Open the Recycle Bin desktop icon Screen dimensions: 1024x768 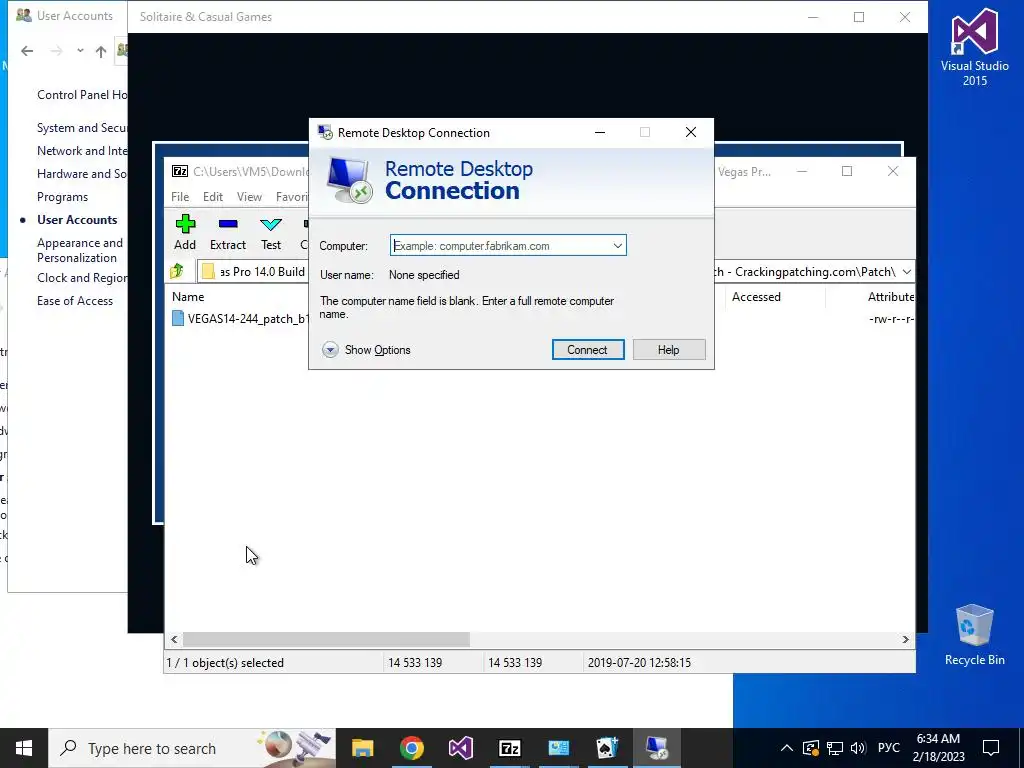(974, 635)
